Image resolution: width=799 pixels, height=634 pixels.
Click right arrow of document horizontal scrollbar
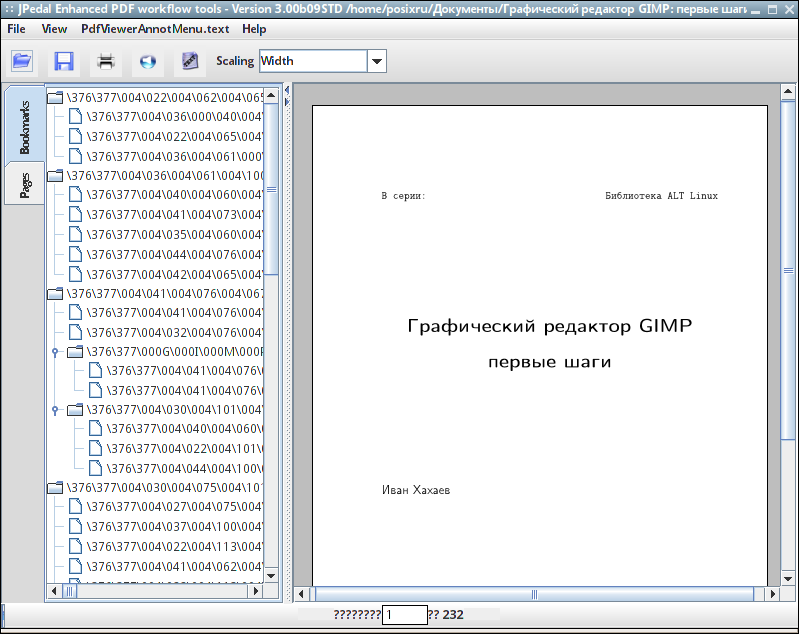[x=773, y=594]
